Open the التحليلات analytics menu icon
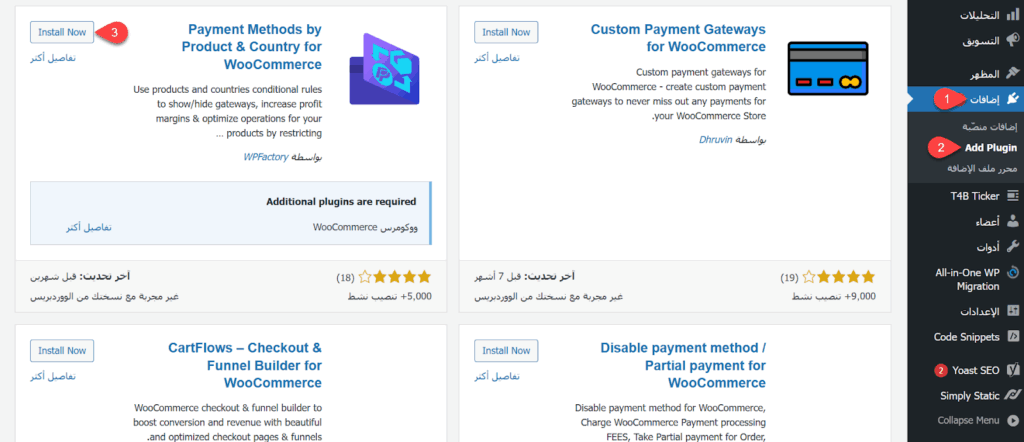The width and height of the screenshot is (1024, 442). [1012, 16]
